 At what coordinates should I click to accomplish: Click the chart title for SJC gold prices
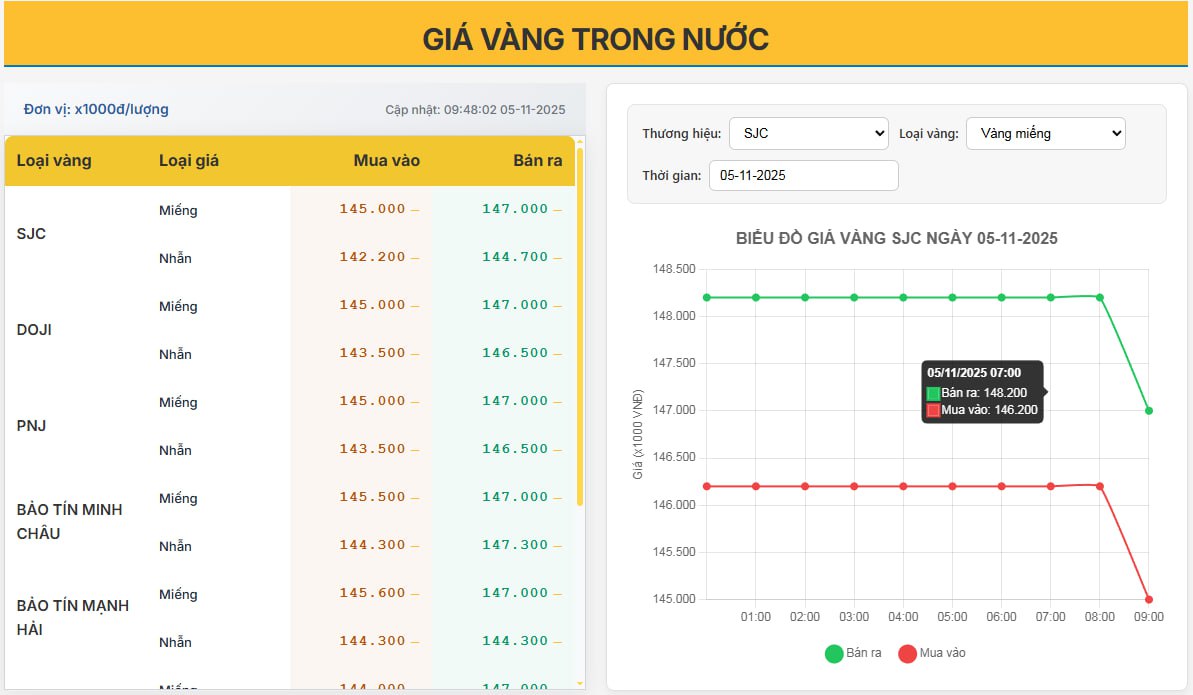(x=896, y=238)
